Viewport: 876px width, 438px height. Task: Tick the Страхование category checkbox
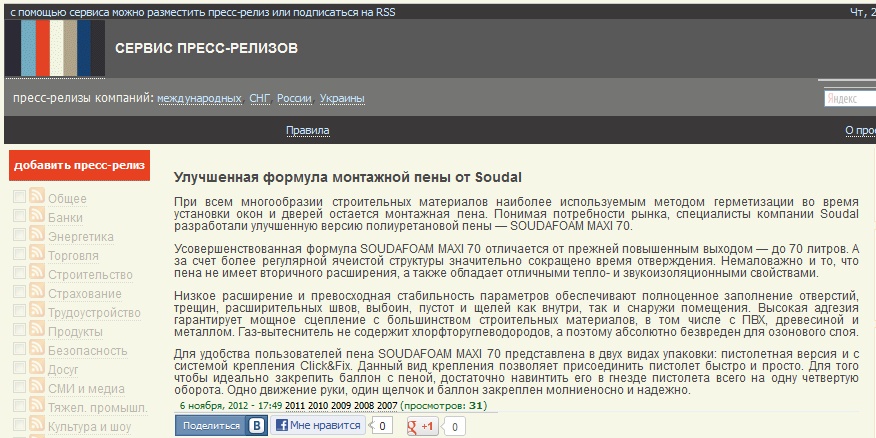[20, 292]
